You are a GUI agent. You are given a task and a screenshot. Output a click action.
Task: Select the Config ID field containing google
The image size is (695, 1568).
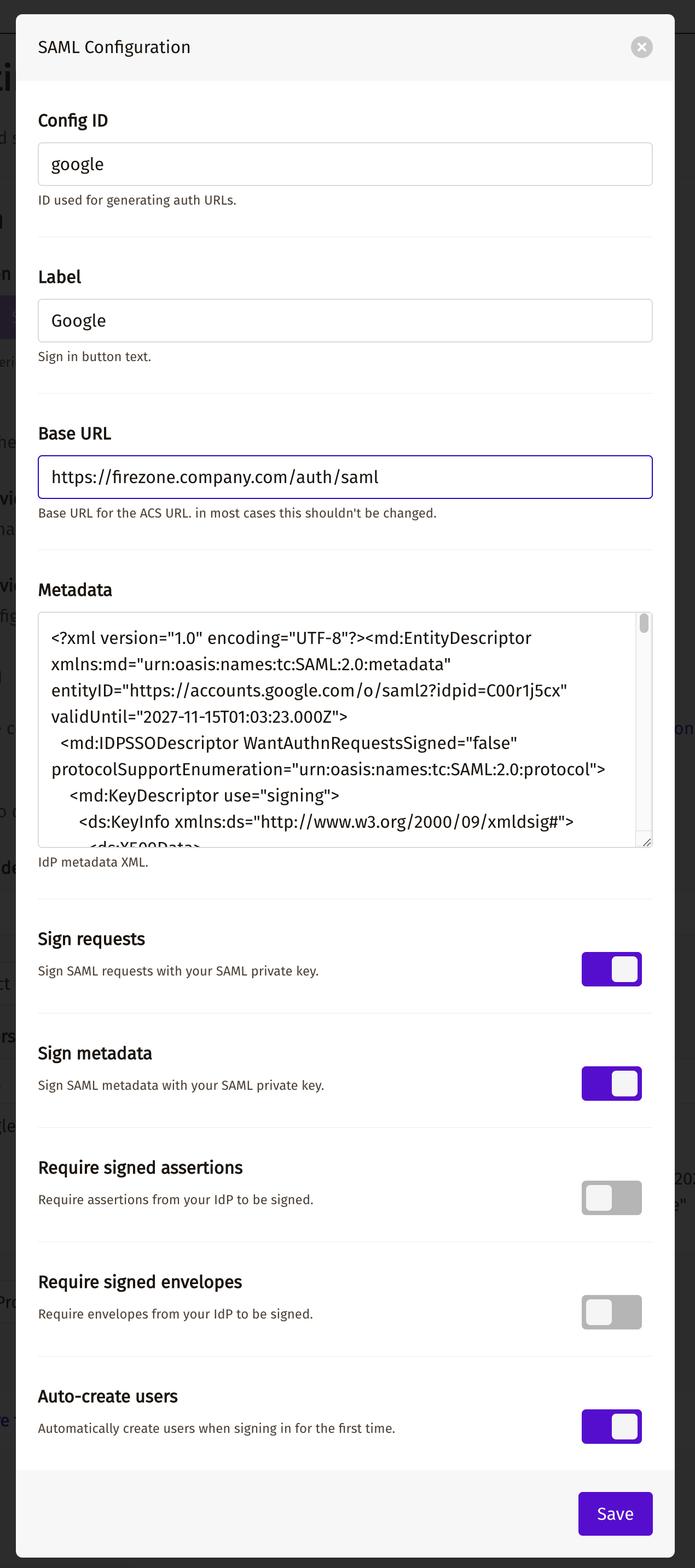pyautogui.click(x=345, y=164)
